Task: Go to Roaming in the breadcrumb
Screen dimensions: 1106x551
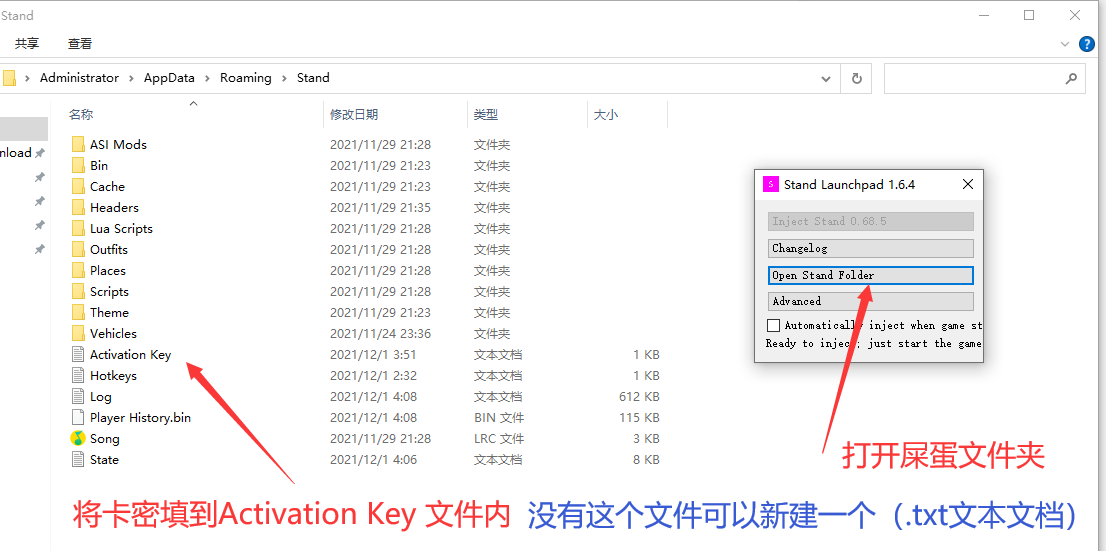Action: tap(245, 78)
